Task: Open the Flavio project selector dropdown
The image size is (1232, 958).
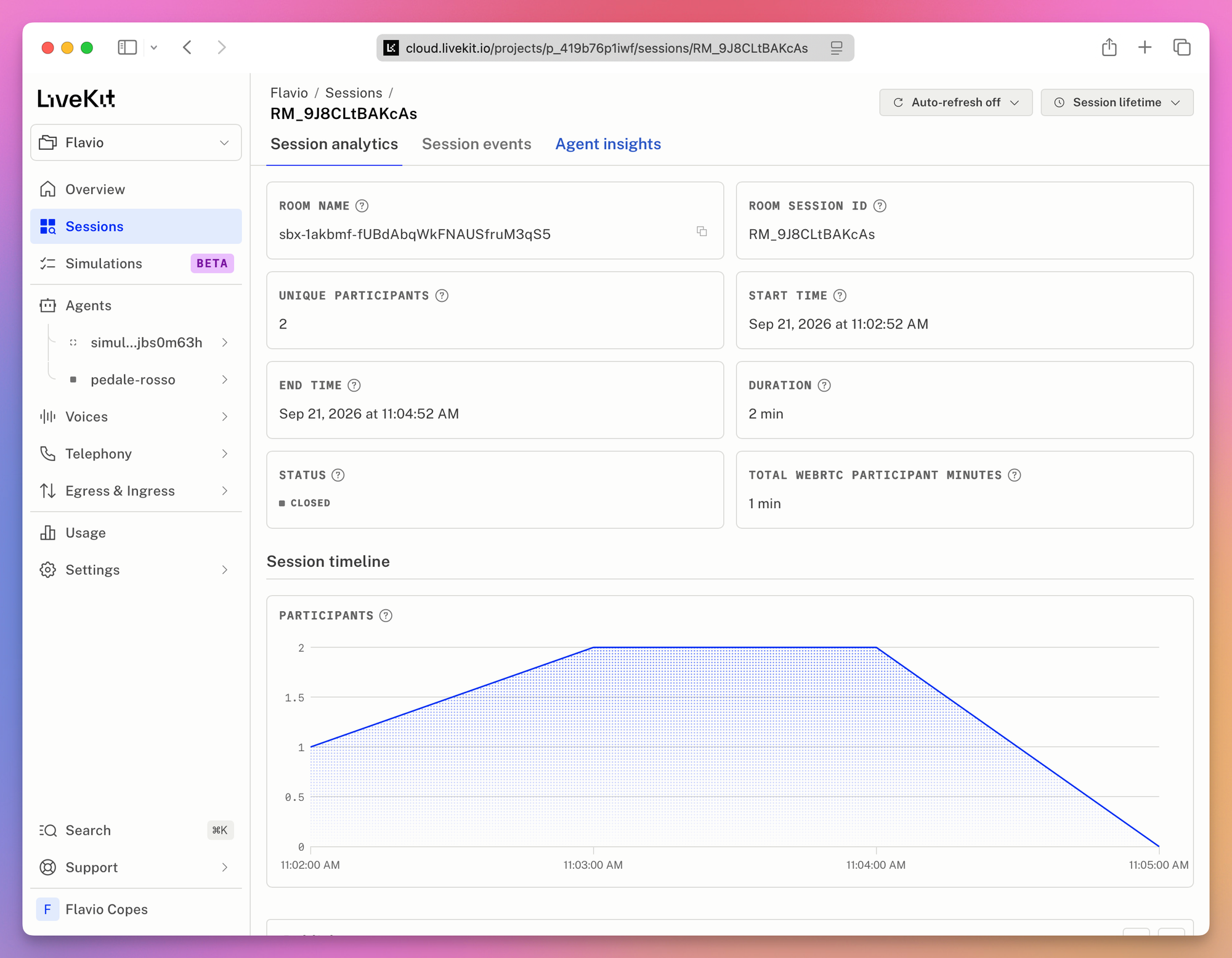Action: pos(136,142)
